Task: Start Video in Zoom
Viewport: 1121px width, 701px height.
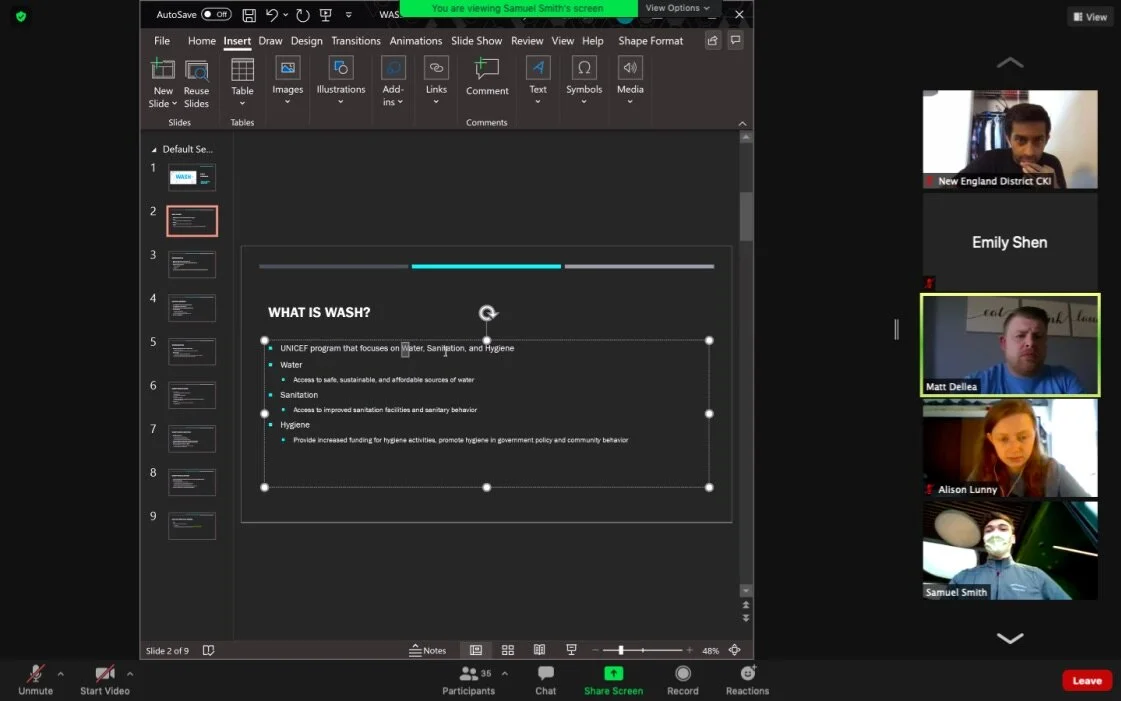Action: pyautogui.click(x=104, y=680)
